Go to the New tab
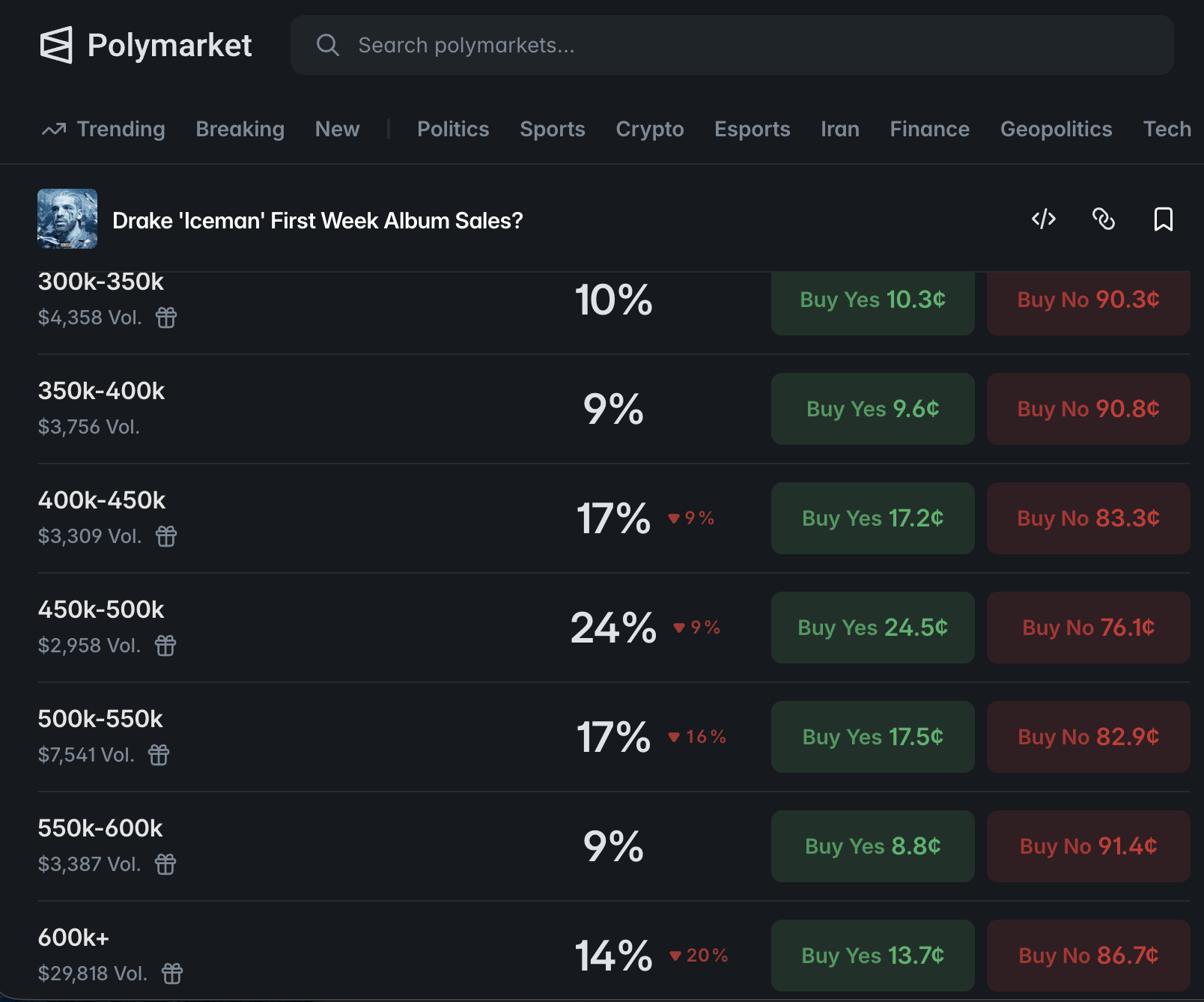Viewport: 1204px width, 1002px height. 338,129
